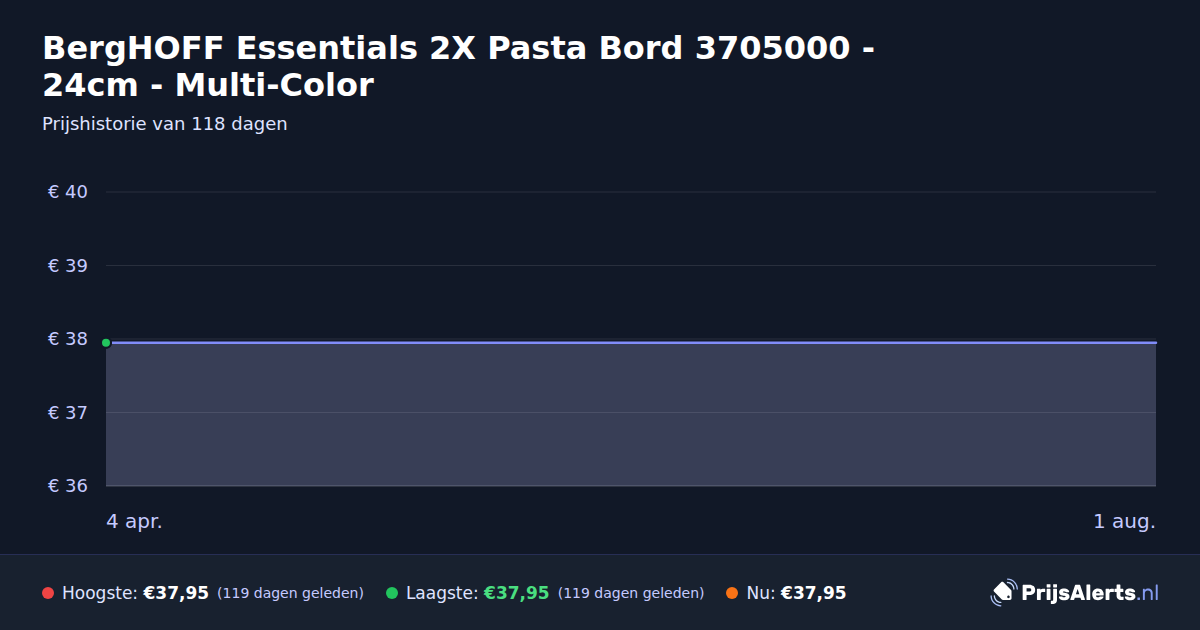Click the € 39 axis label
The width and height of the screenshot is (1200, 630).
68,266
